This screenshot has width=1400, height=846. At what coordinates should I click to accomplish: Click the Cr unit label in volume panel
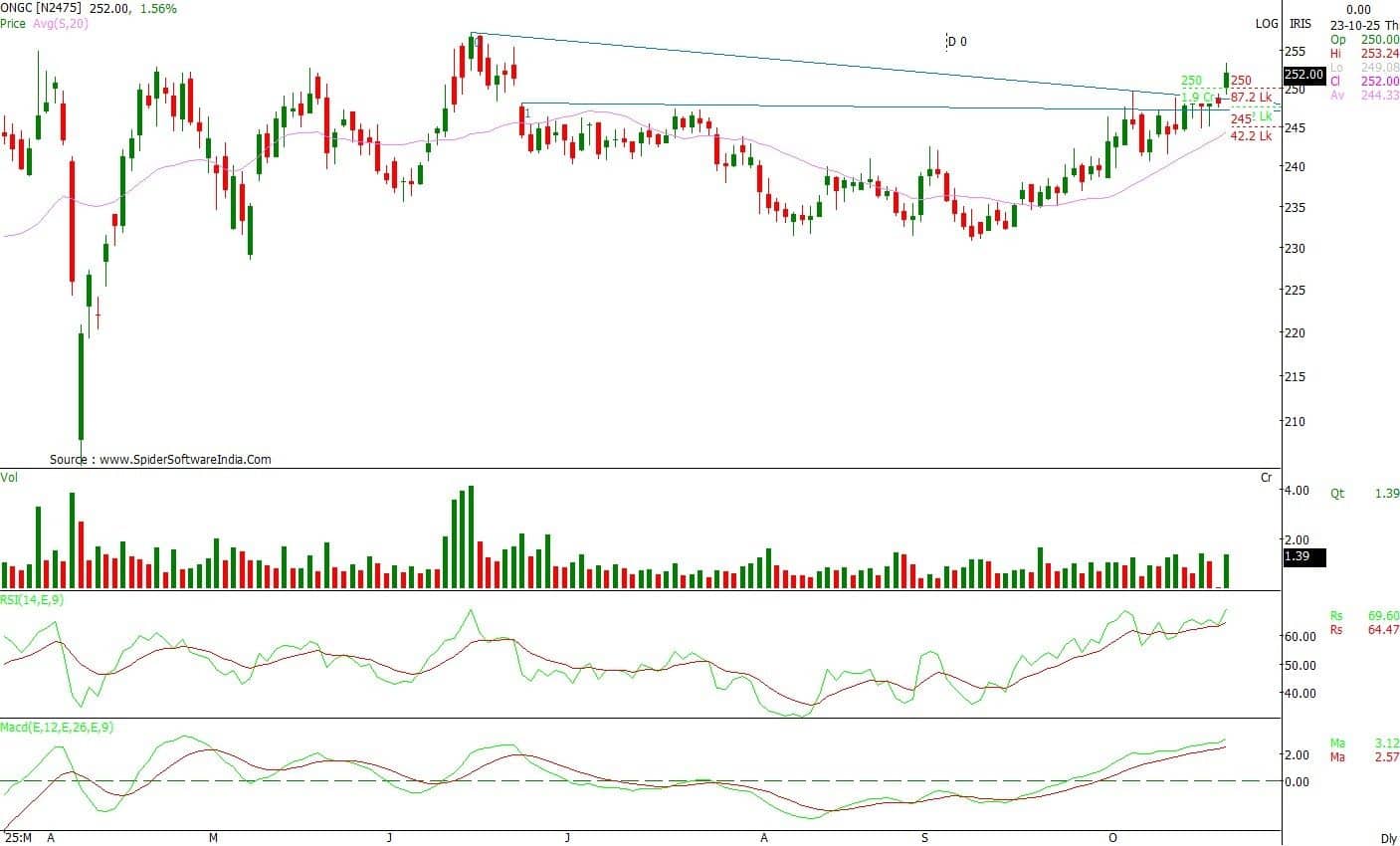point(1266,478)
